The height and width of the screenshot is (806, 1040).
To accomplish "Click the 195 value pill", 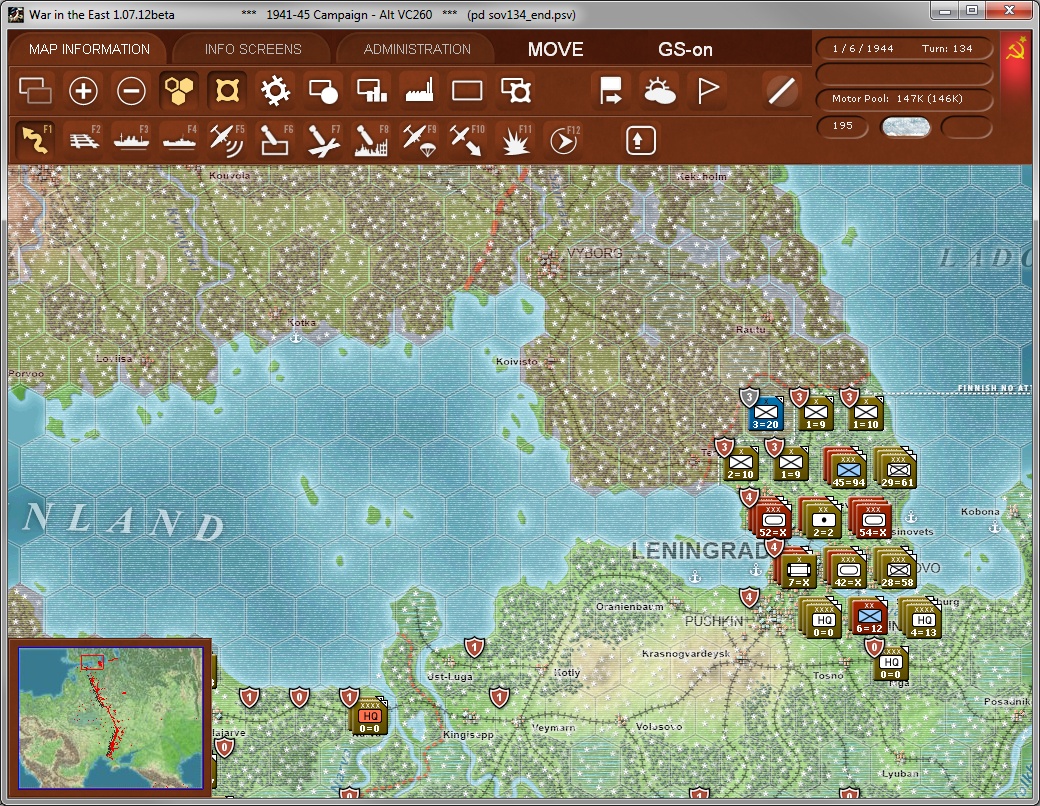I will pos(842,126).
